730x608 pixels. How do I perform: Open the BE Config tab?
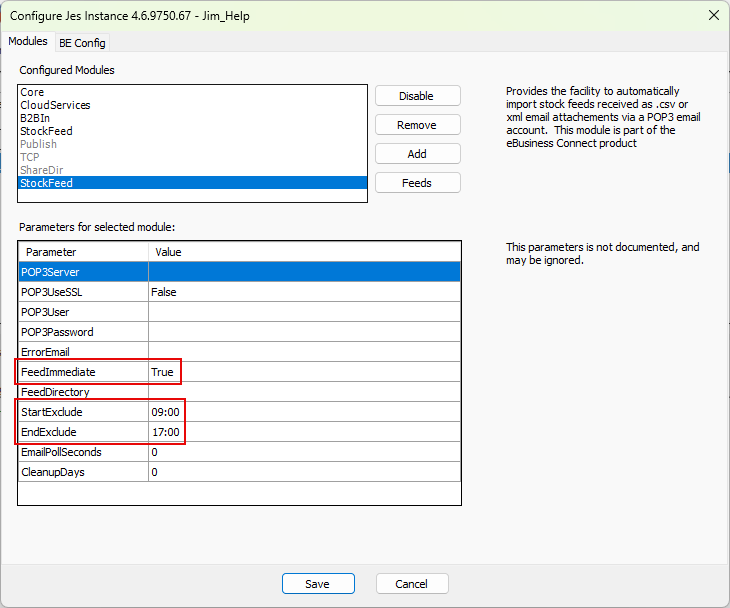[x=82, y=43]
